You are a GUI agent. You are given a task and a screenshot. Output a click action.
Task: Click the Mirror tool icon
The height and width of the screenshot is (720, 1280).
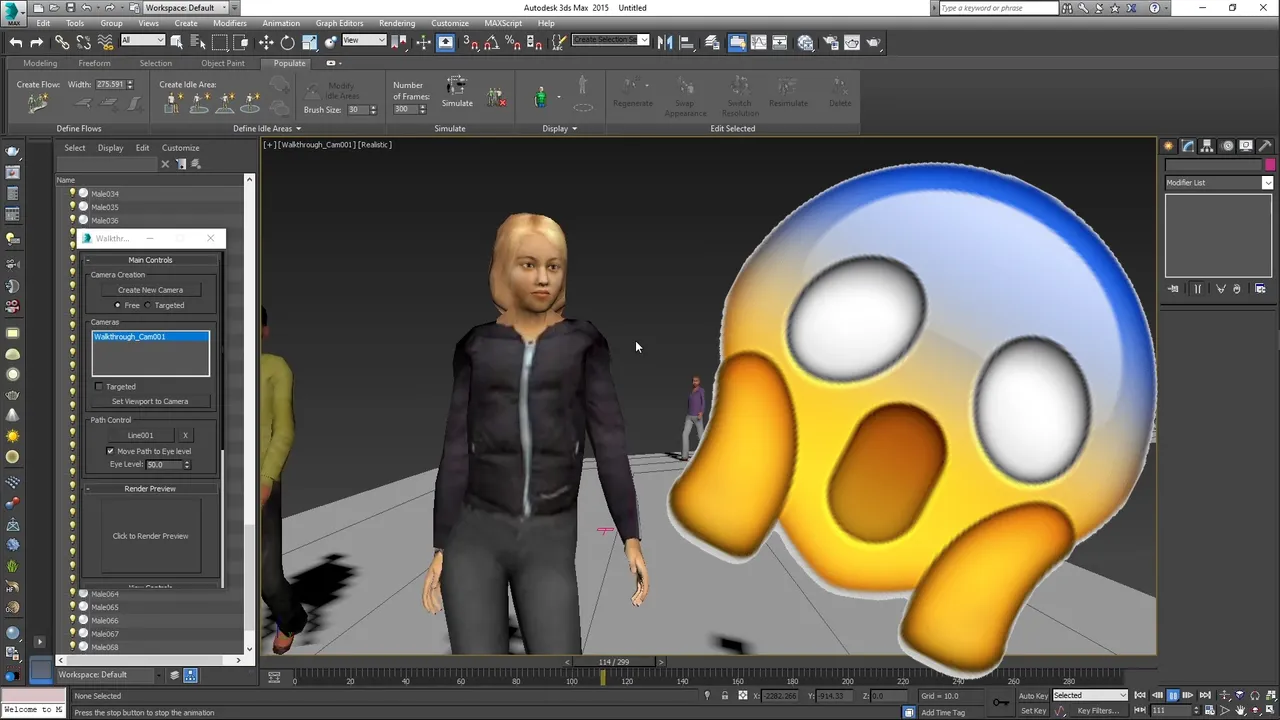click(667, 42)
